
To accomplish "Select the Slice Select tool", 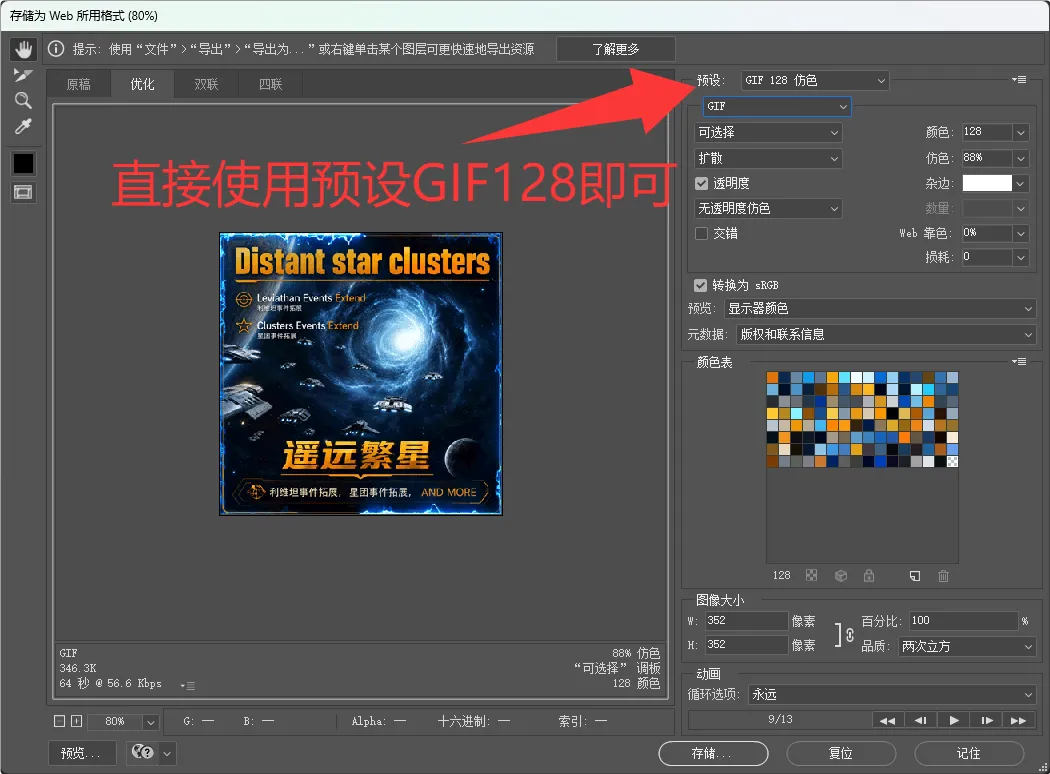I will coord(23,75).
